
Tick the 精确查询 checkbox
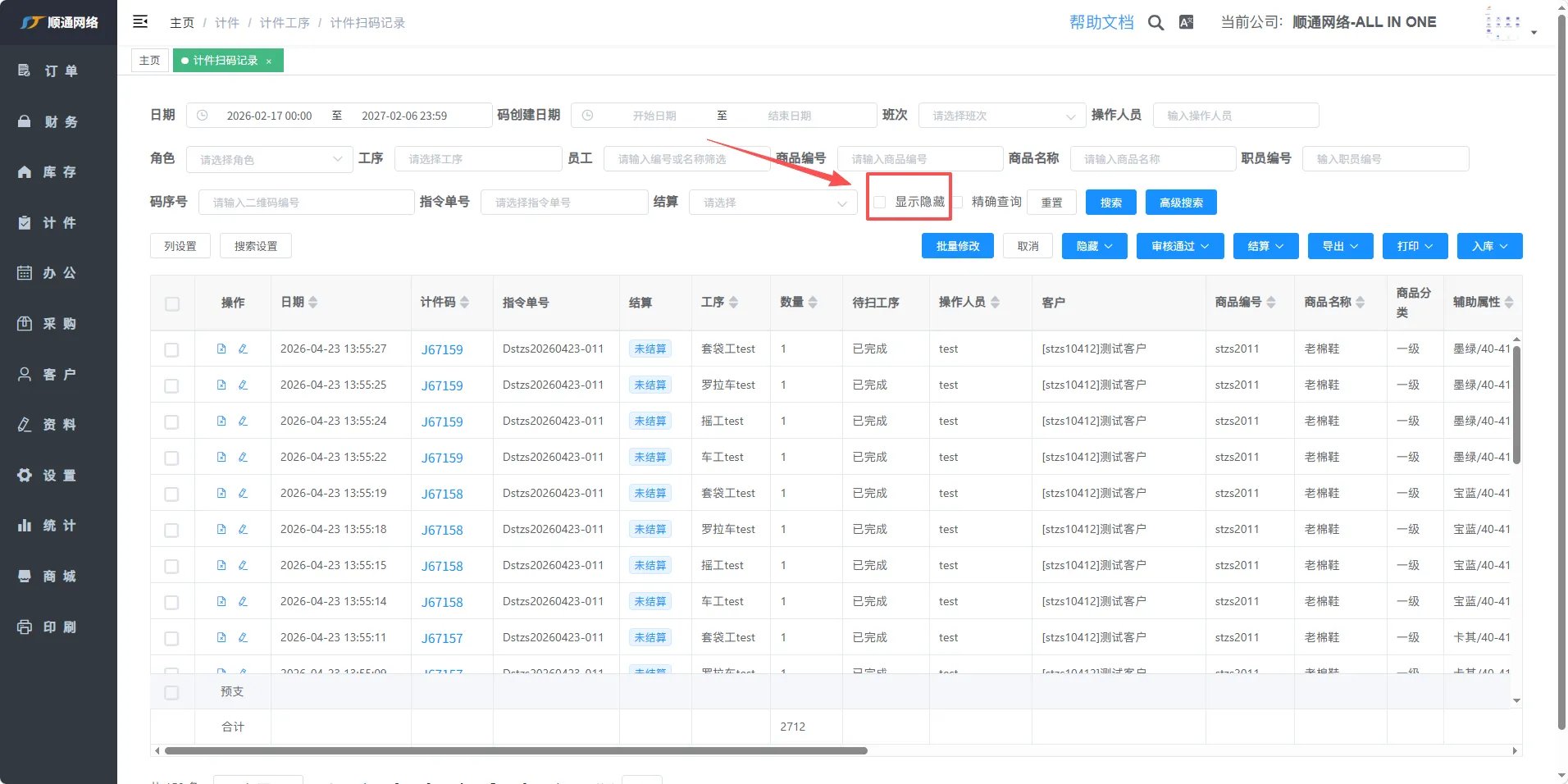click(957, 203)
